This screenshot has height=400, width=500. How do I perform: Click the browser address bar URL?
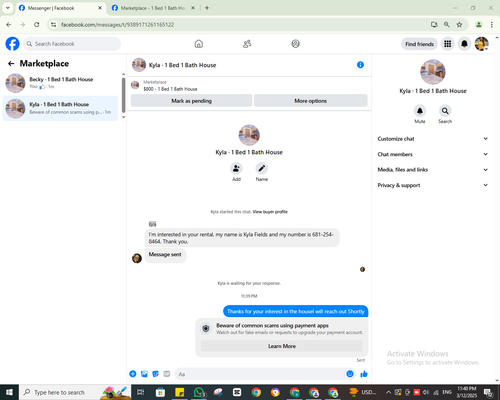tap(117, 24)
